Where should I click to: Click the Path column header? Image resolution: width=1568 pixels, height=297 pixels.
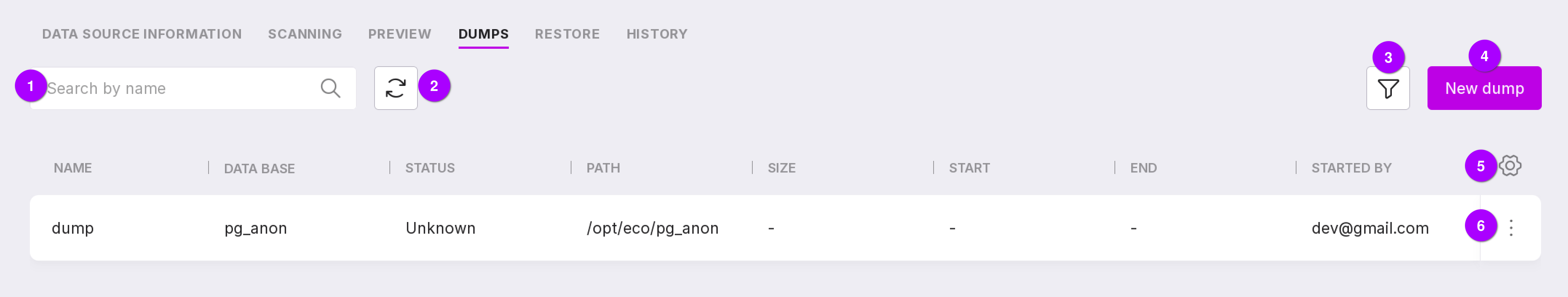pyautogui.click(x=603, y=168)
